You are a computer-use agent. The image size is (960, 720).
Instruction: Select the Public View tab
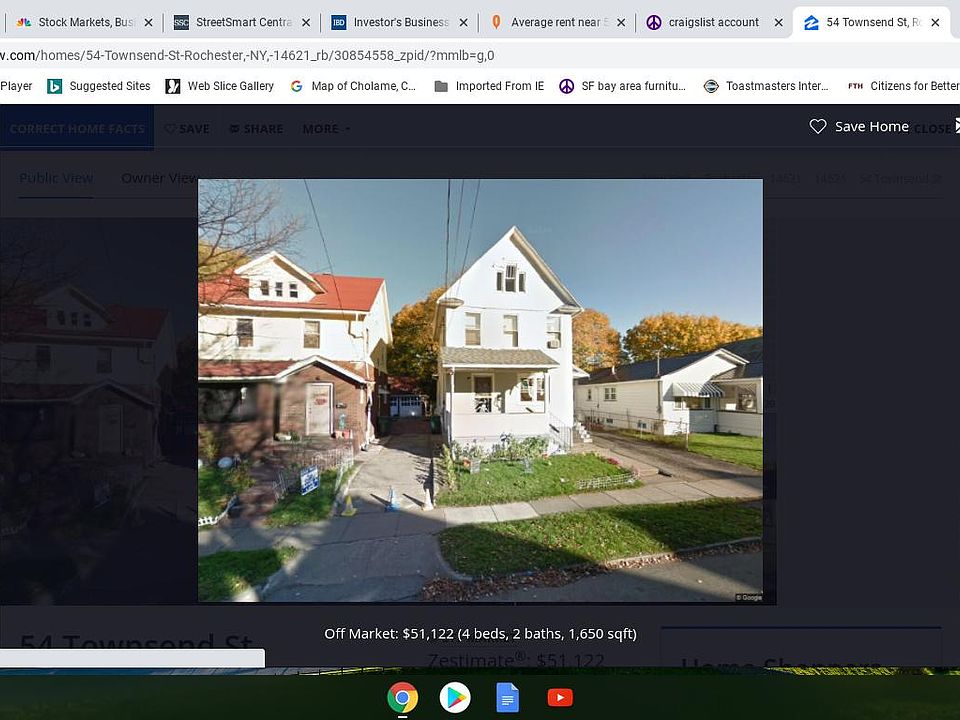click(x=56, y=178)
